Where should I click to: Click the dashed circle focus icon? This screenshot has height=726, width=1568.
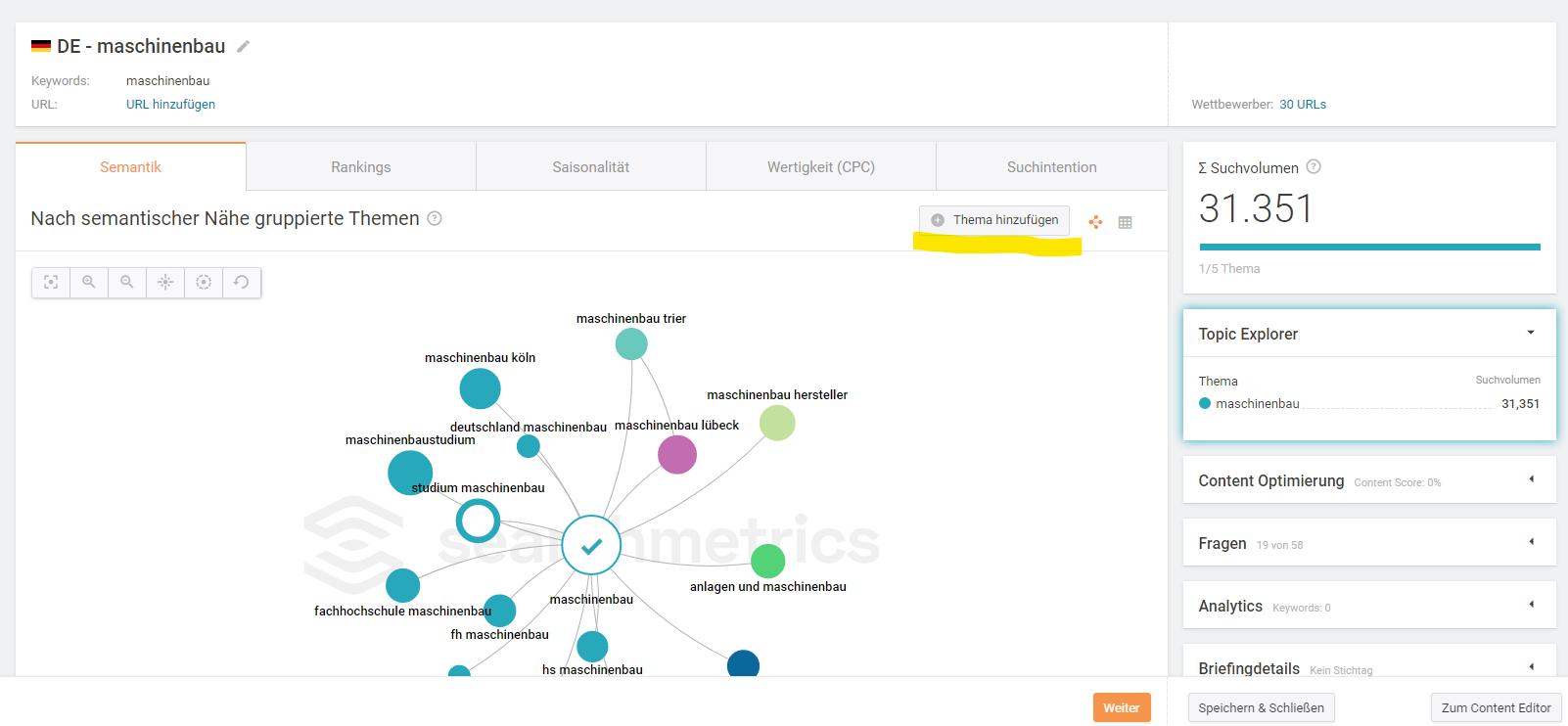click(204, 282)
